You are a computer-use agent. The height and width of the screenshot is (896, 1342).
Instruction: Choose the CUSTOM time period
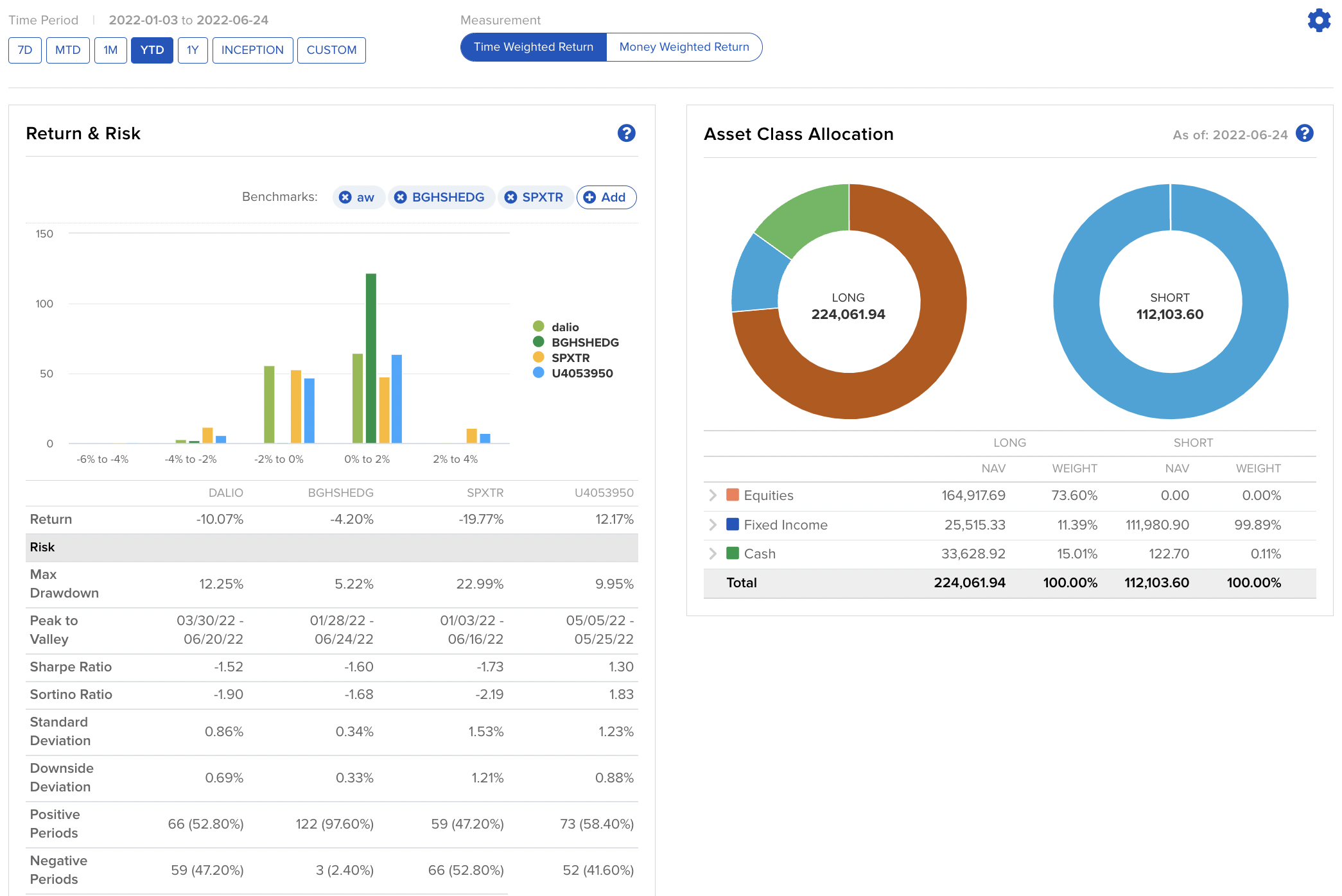(331, 50)
